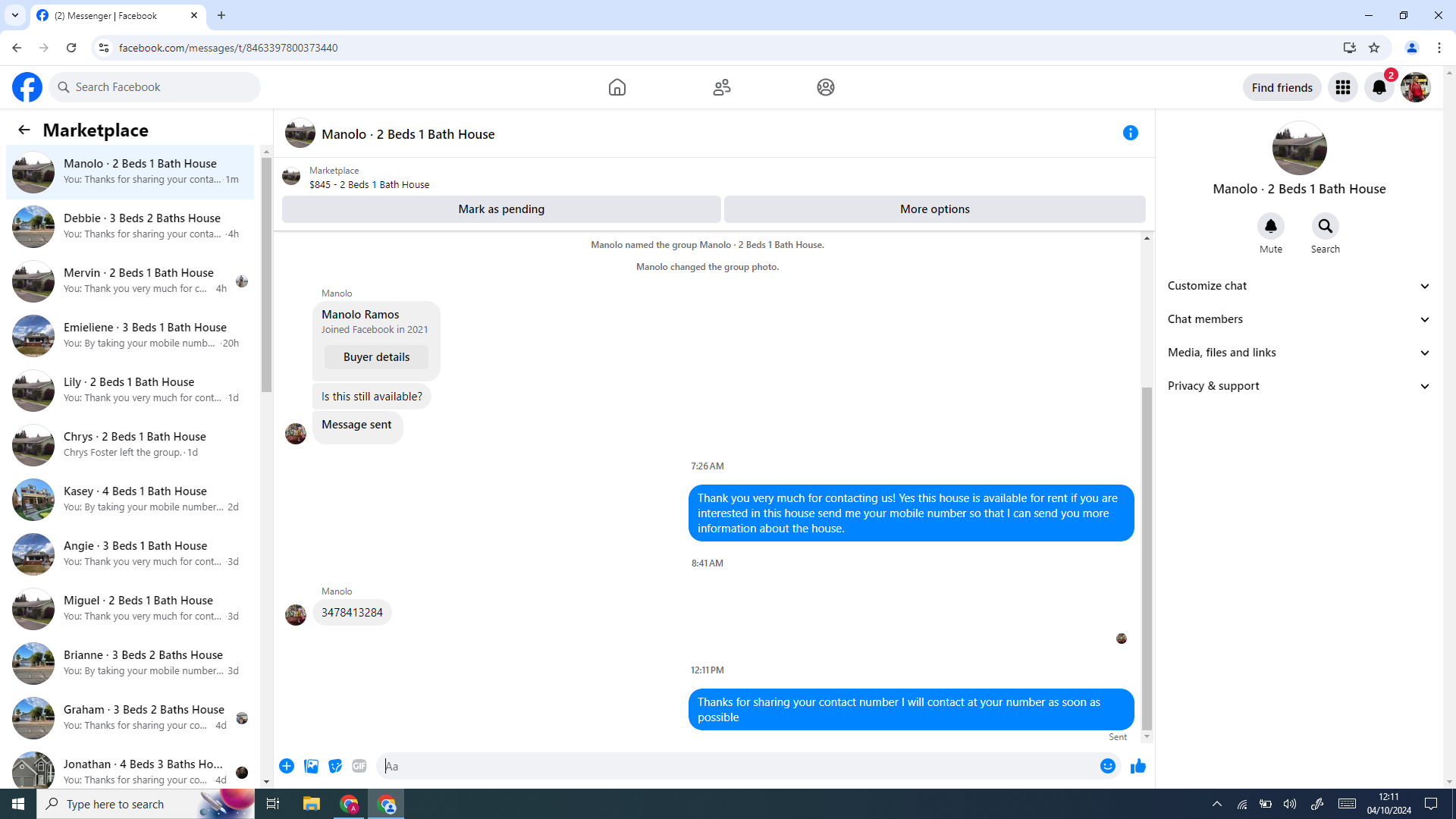1456x819 pixels.
Task: Expand the Privacy & support section
Action: (1299, 386)
